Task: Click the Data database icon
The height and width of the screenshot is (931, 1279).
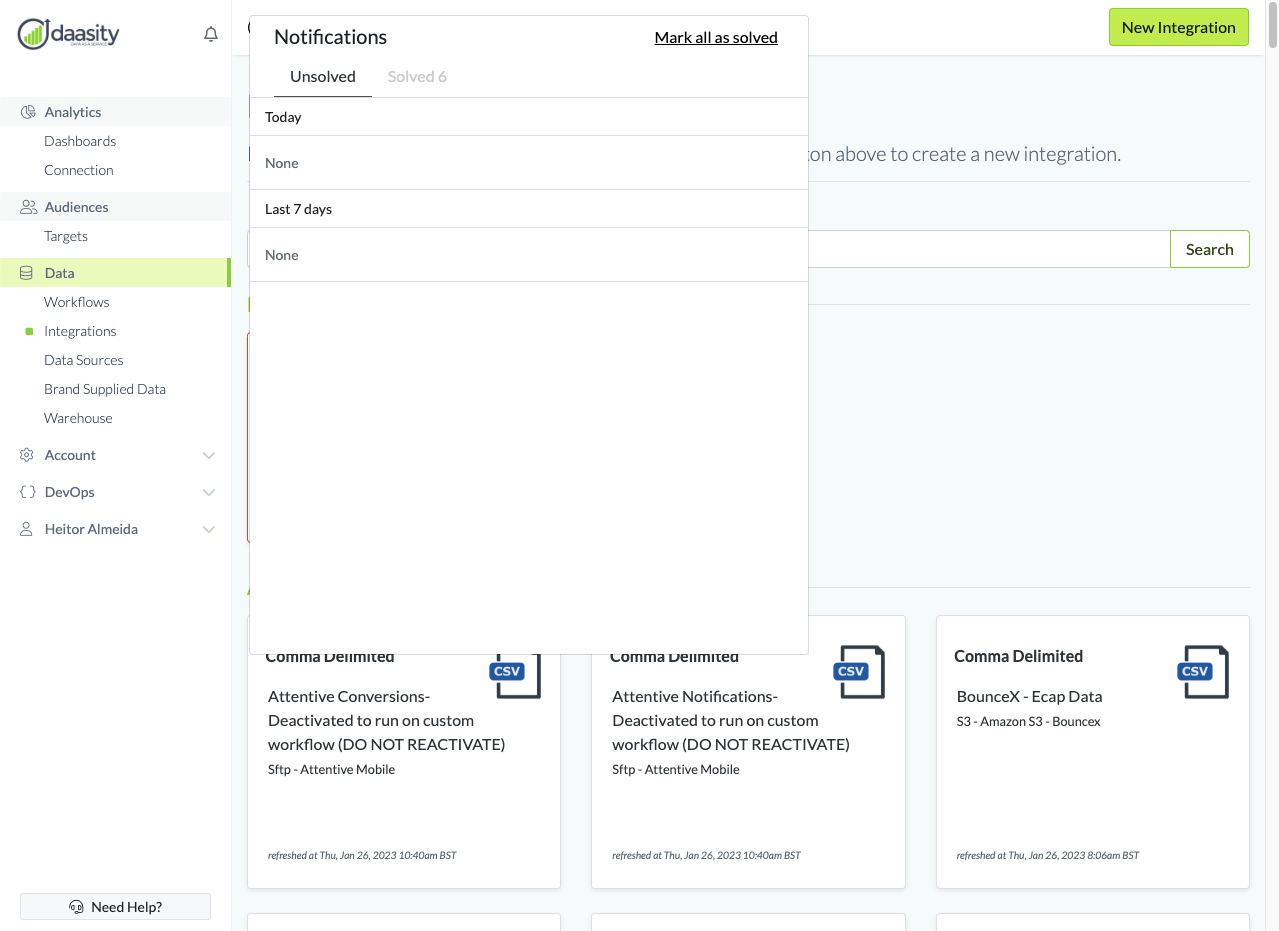Action: click(x=27, y=273)
